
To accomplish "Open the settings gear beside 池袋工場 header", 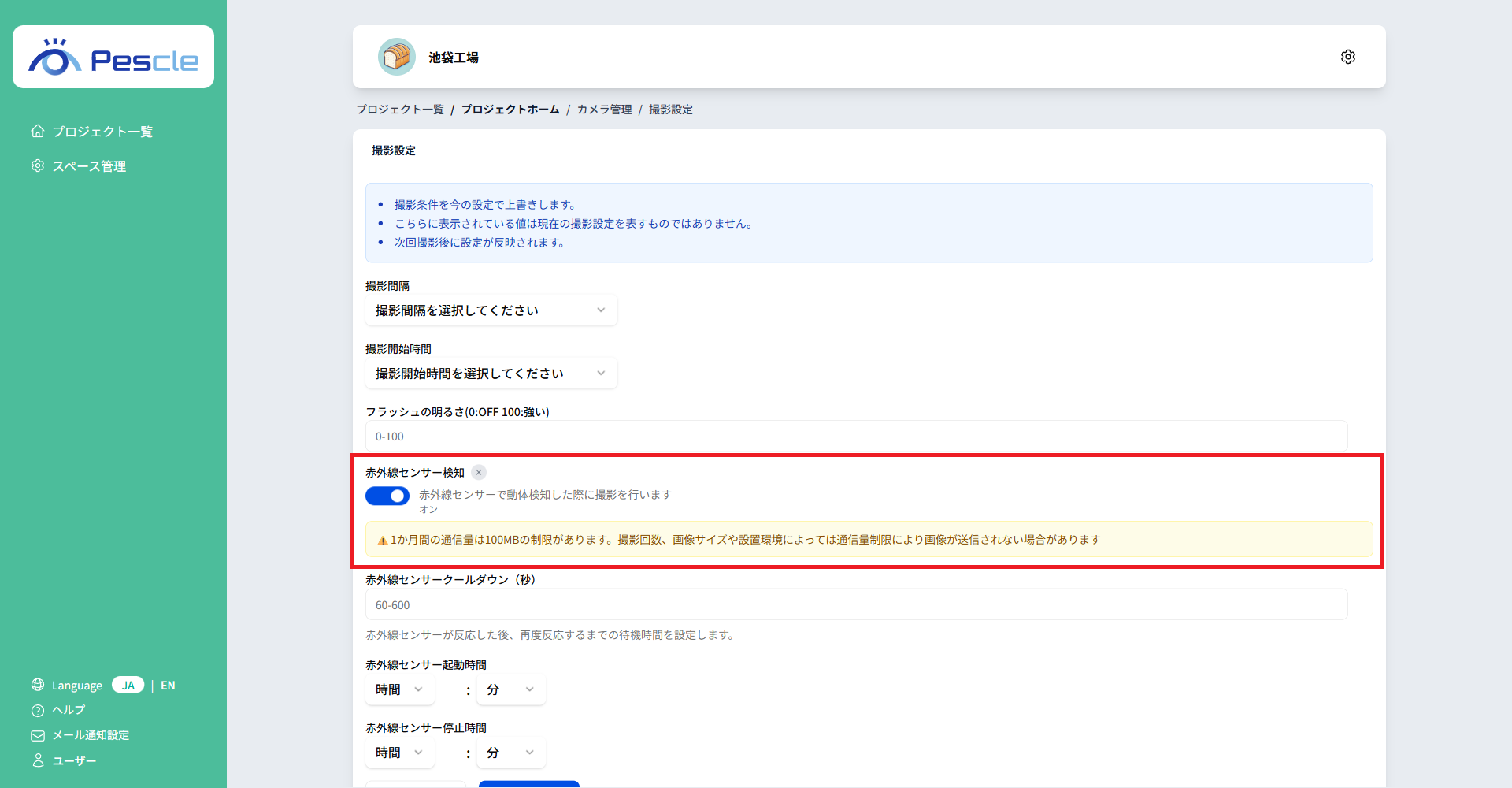I will click(1347, 56).
